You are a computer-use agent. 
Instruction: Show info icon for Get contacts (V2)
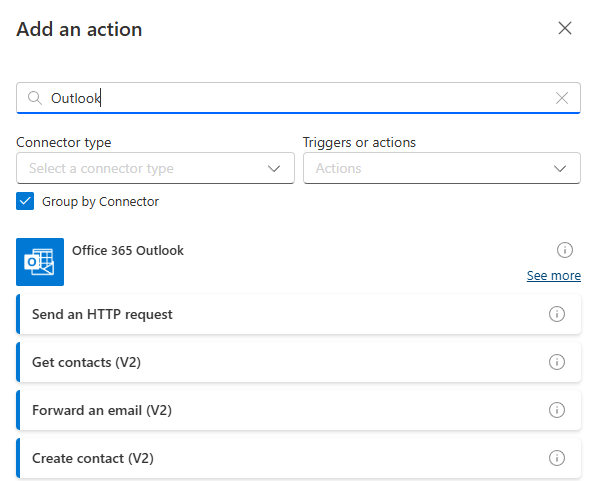click(x=557, y=362)
